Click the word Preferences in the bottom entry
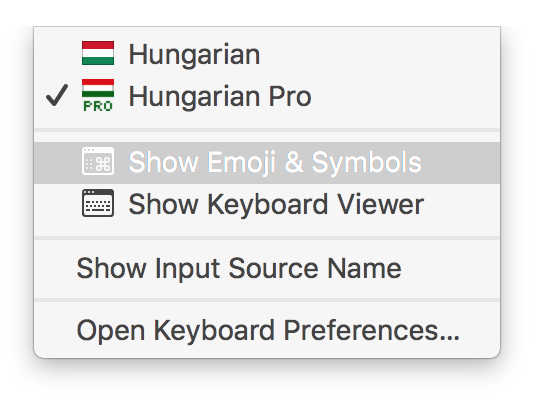Screen dimensions: 534x400 click(x=372, y=330)
